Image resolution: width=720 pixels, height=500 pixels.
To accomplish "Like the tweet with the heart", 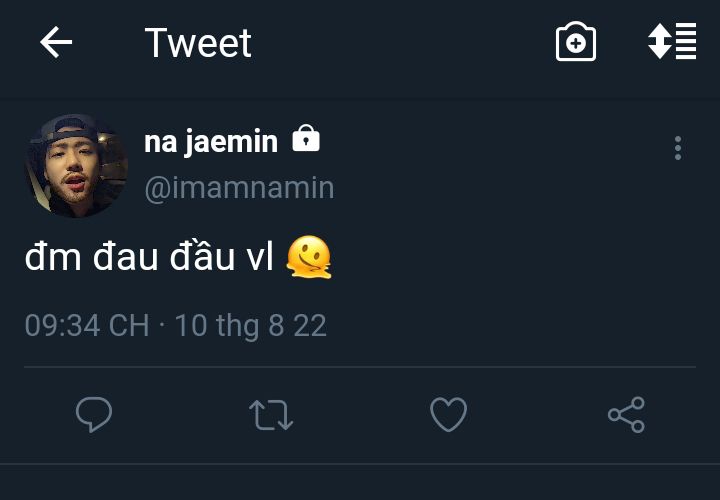I will coord(448,414).
